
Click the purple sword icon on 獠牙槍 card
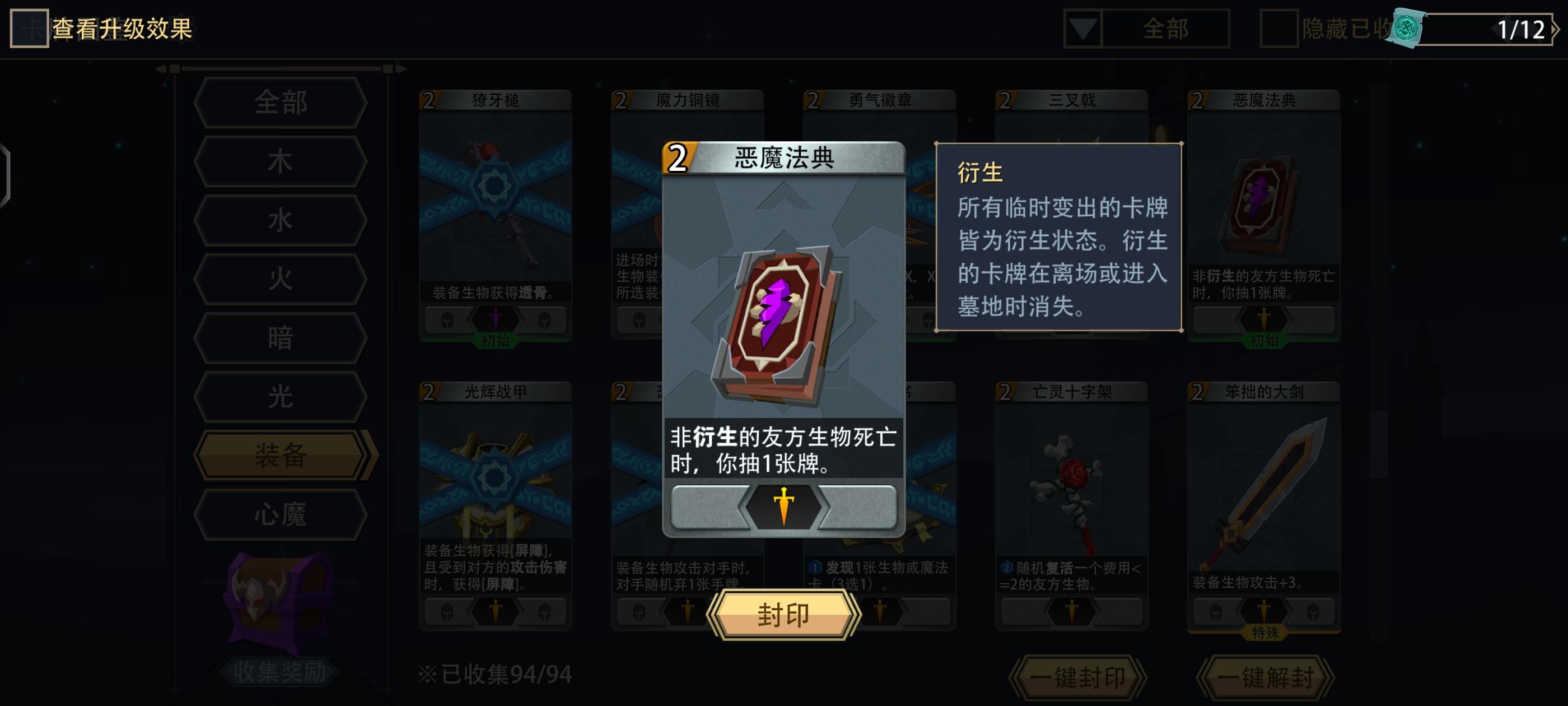click(x=496, y=319)
